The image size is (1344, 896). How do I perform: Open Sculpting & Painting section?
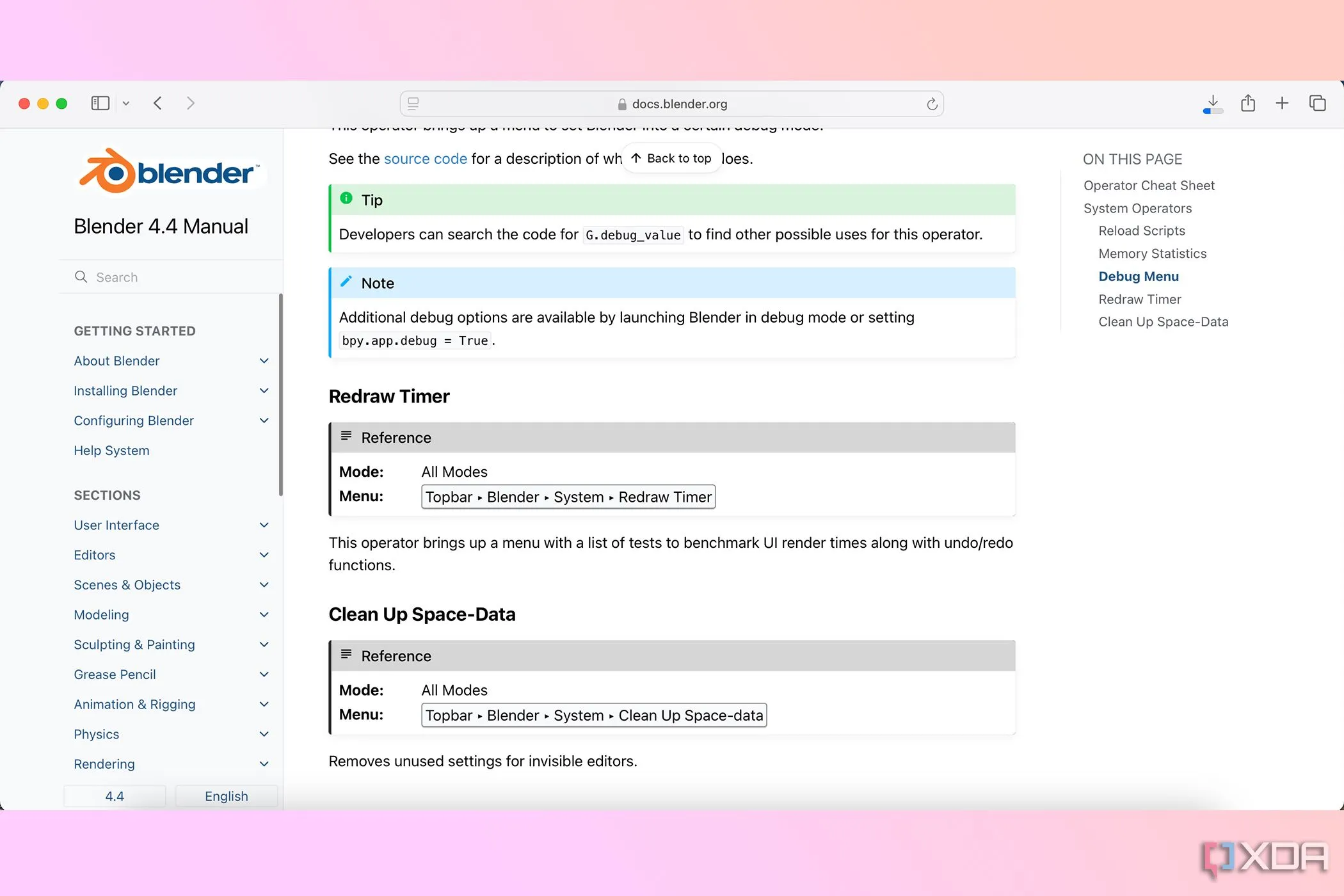[x=134, y=644]
